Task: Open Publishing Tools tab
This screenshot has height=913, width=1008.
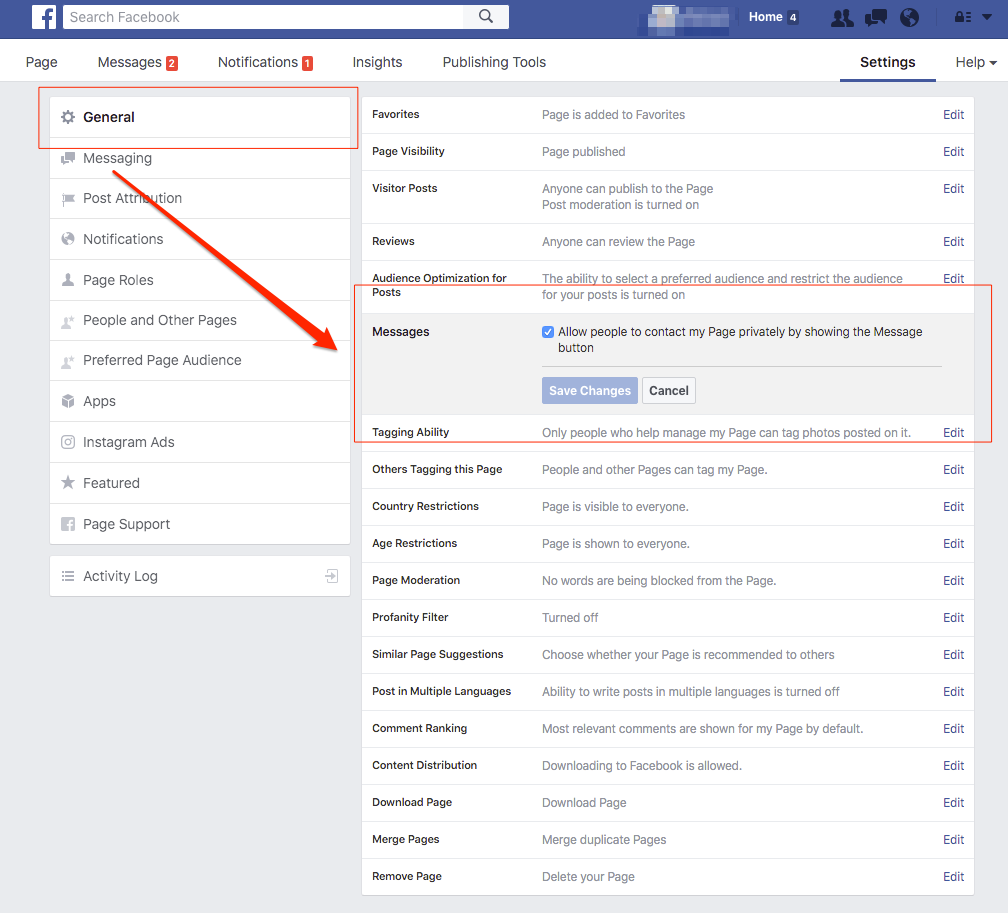Action: pos(494,62)
